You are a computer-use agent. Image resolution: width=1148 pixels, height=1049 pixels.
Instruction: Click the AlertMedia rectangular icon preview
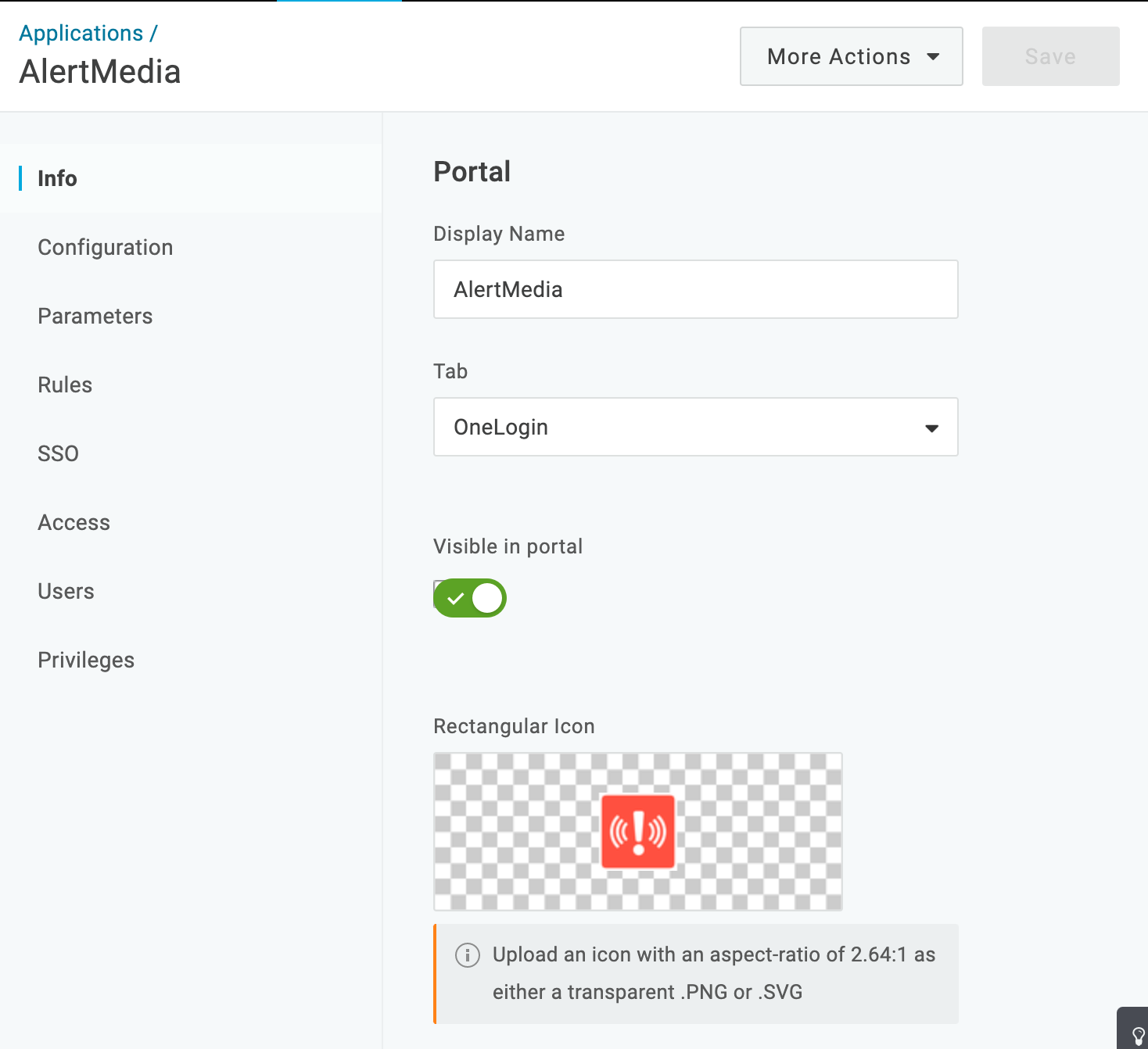coord(638,832)
